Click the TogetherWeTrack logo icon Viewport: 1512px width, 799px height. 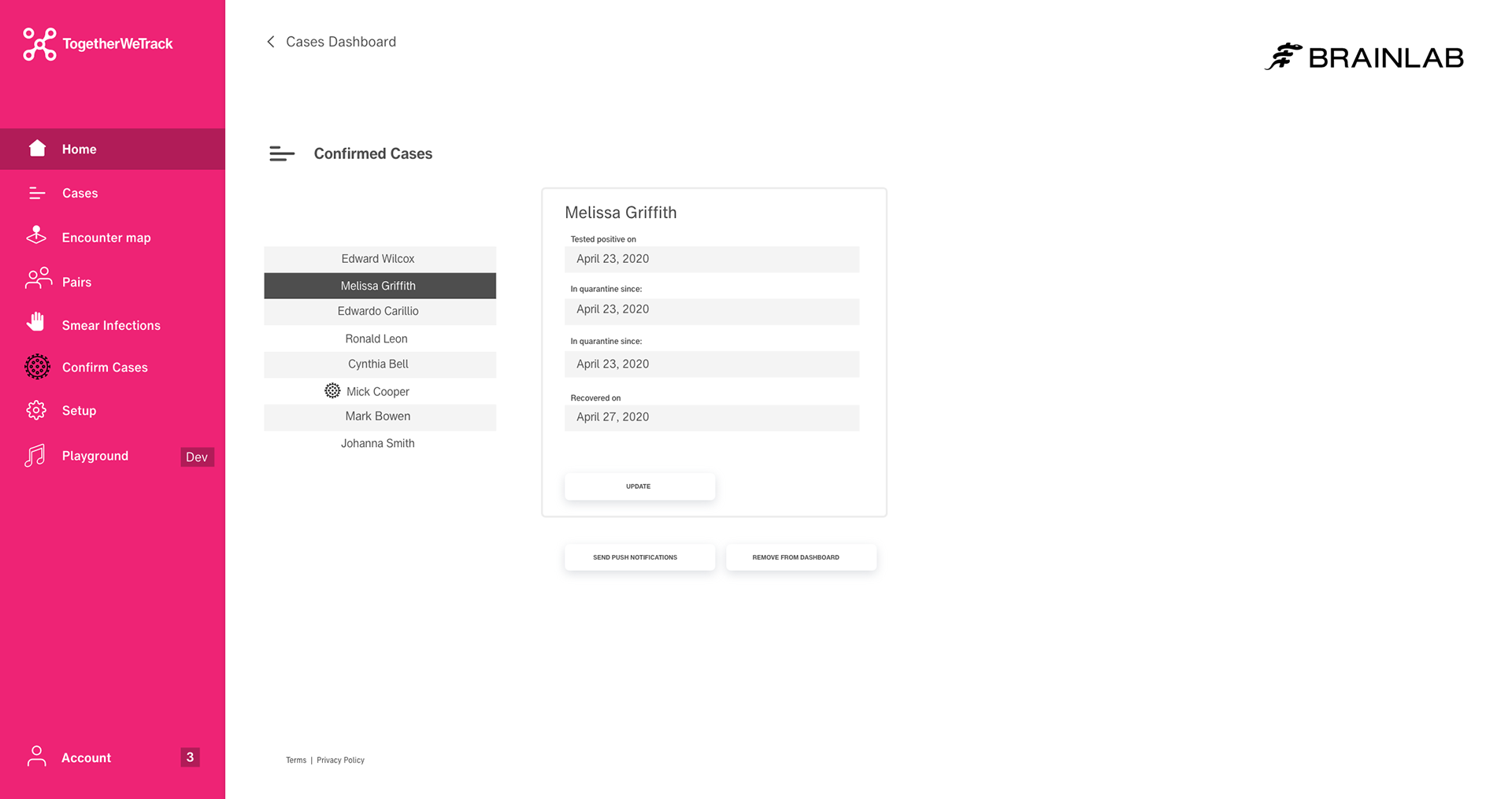[x=39, y=44]
